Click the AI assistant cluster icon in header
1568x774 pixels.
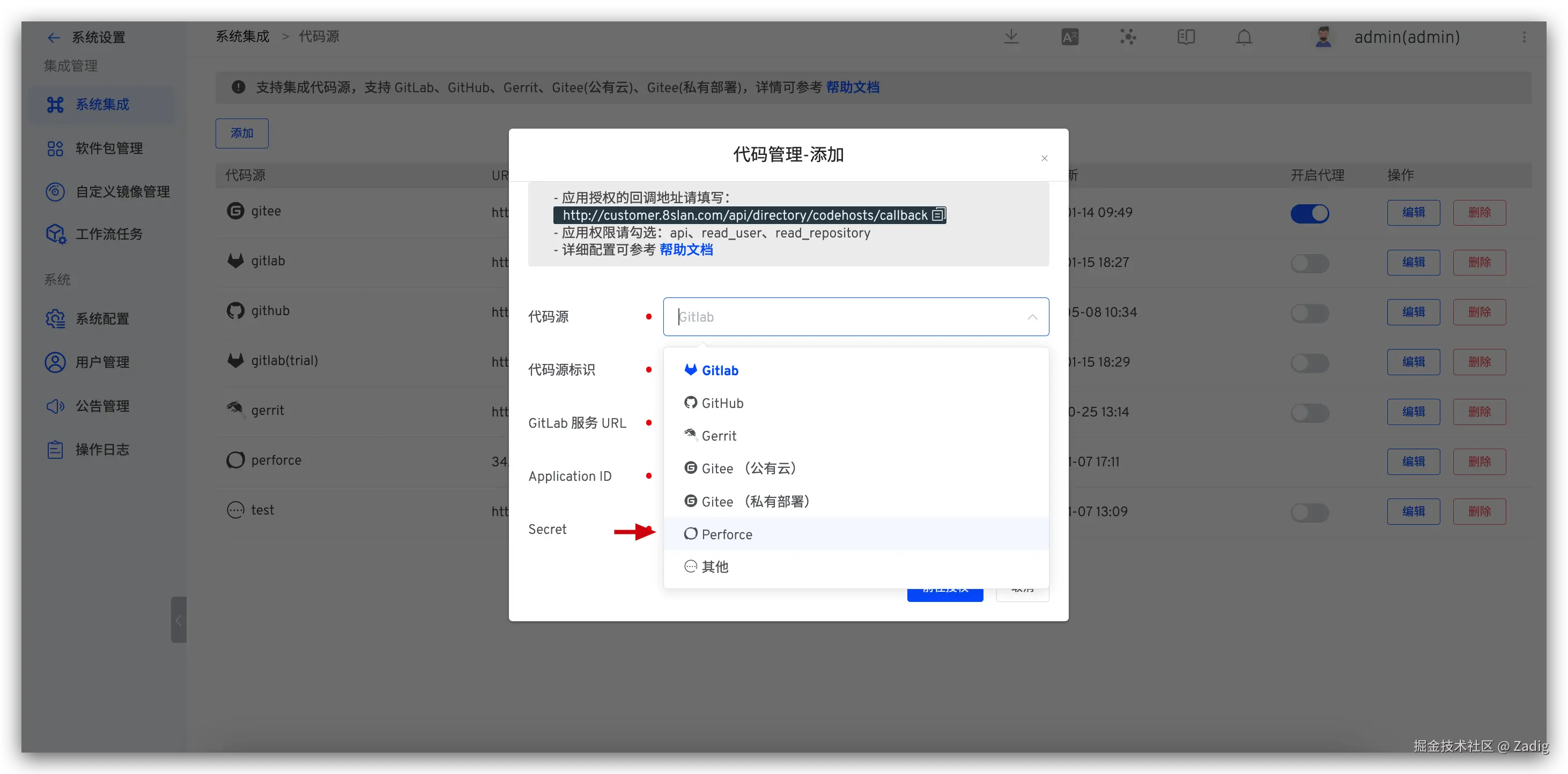point(1128,37)
